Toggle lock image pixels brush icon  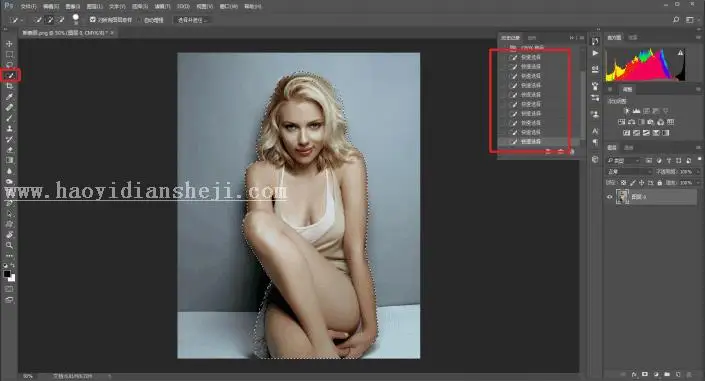click(x=633, y=183)
